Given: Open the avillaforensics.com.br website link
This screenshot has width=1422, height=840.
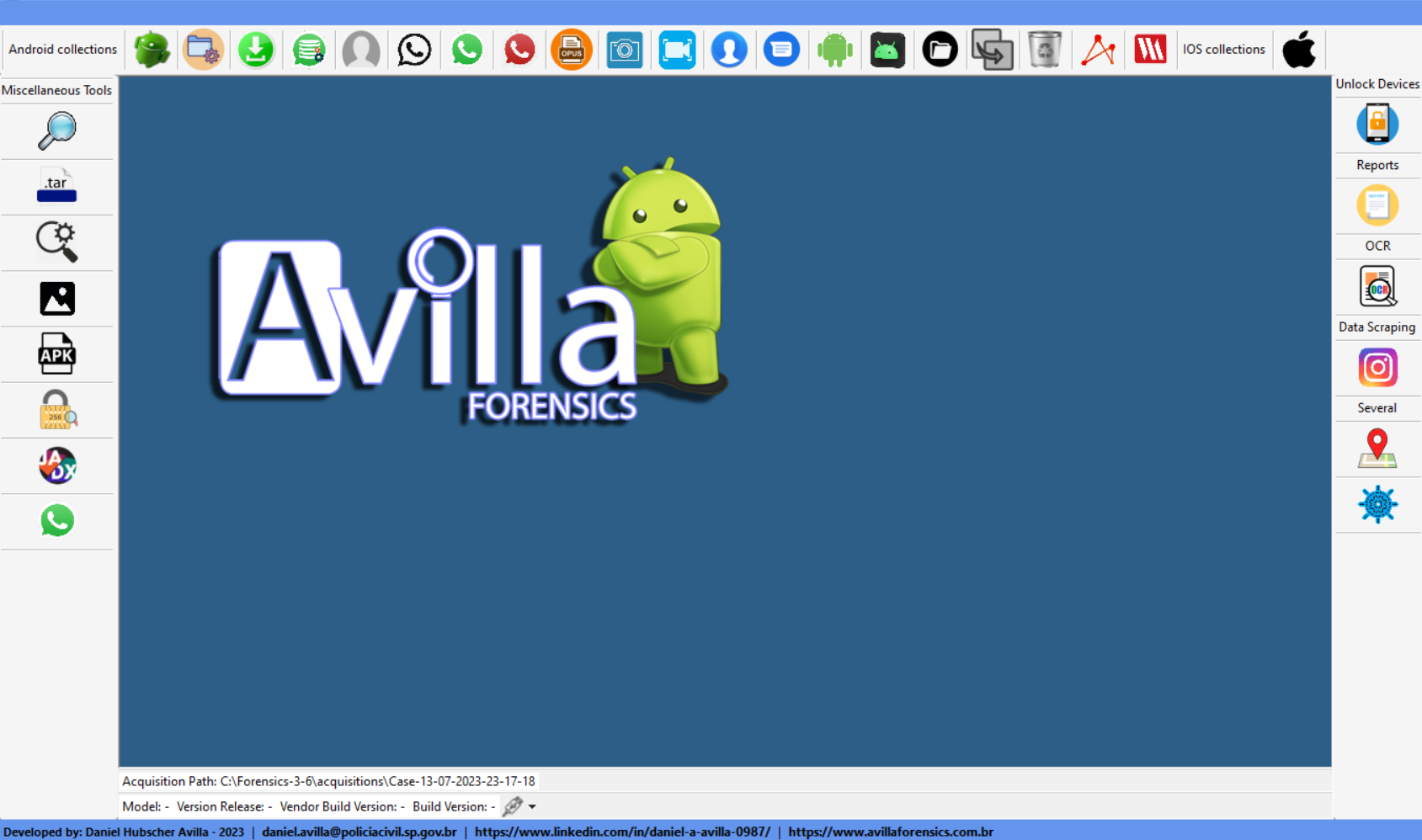Looking at the screenshot, I should pyautogui.click(x=891, y=832).
